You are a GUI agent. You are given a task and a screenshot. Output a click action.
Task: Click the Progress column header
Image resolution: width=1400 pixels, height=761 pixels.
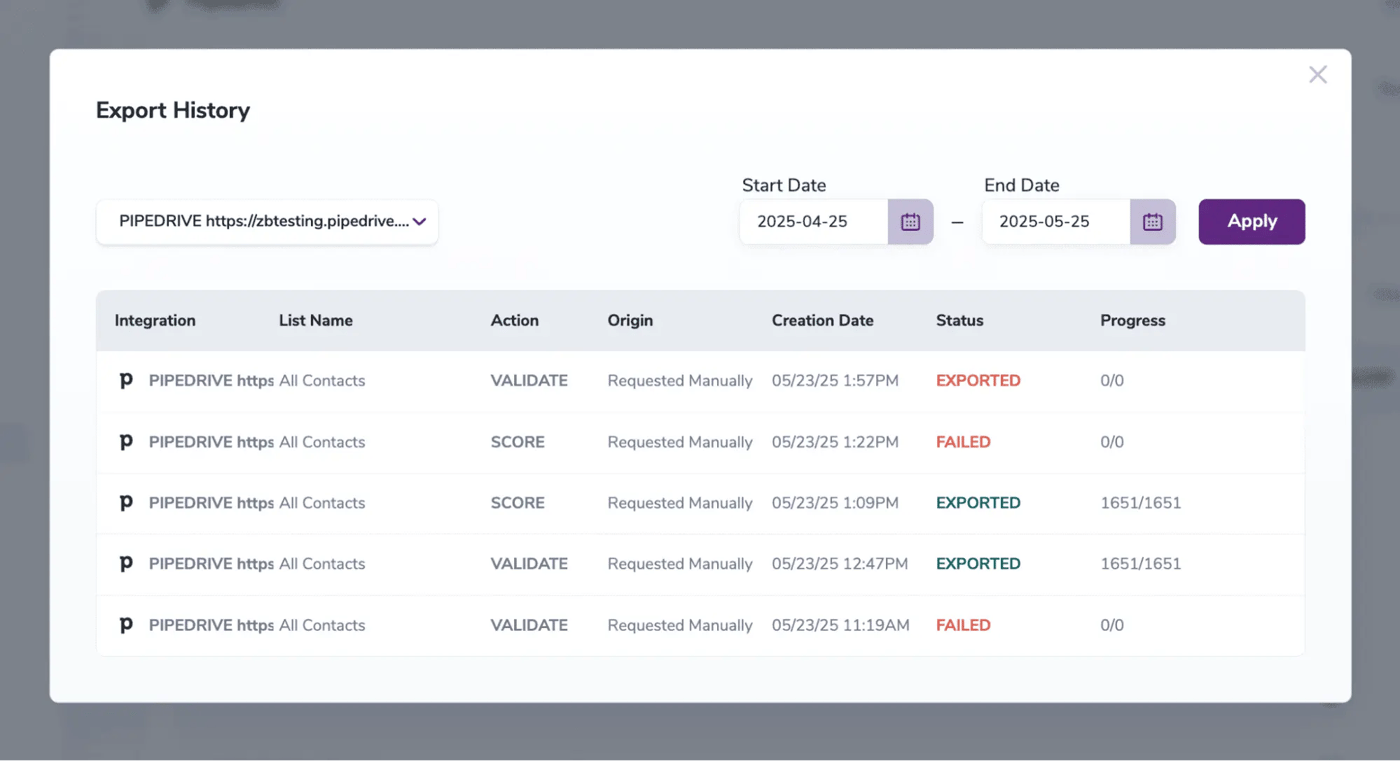(1132, 321)
